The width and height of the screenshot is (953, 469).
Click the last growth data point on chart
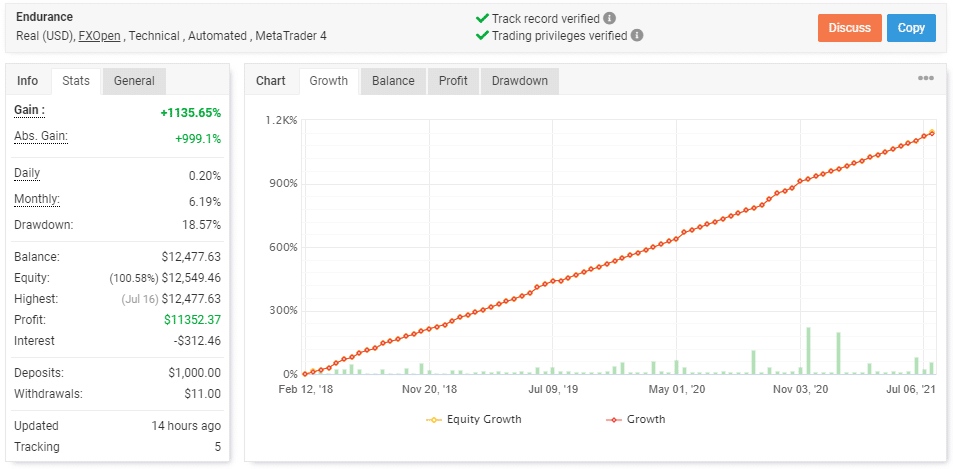point(932,133)
